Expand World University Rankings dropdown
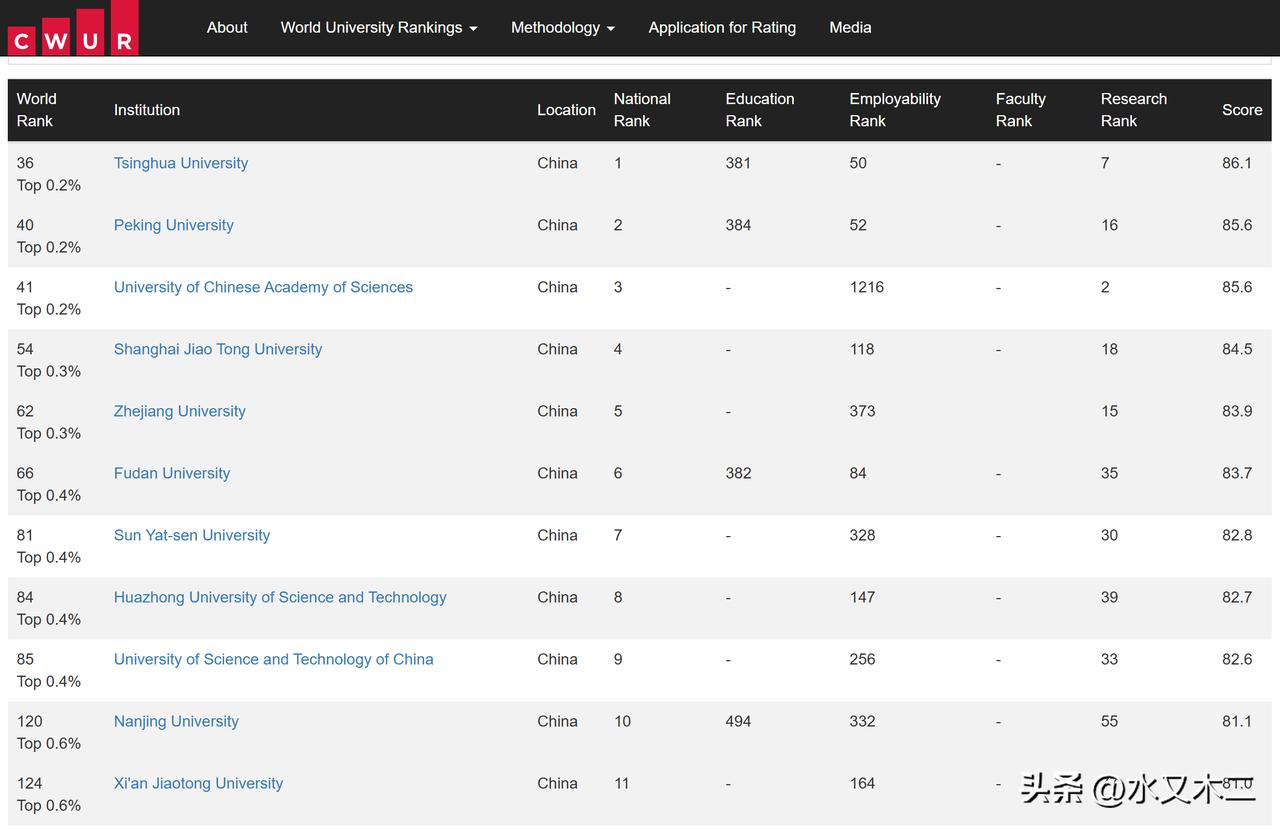1280x829 pixels. 379,28
